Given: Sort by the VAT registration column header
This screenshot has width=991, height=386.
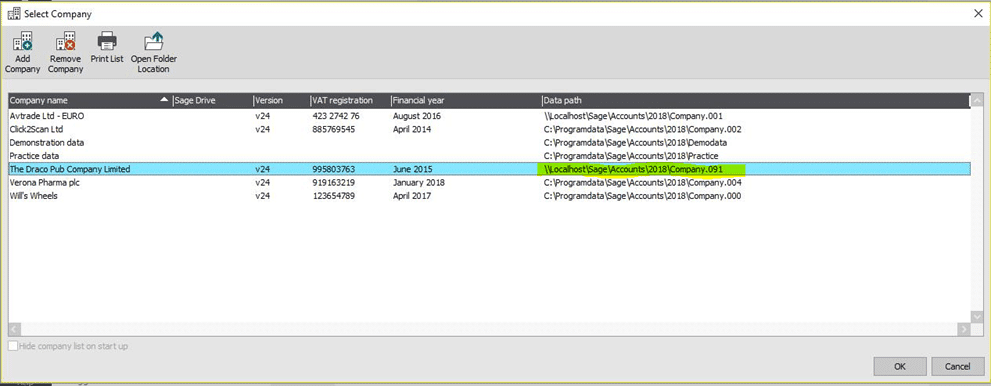Looking at the screenshot, I should [350, 100].
